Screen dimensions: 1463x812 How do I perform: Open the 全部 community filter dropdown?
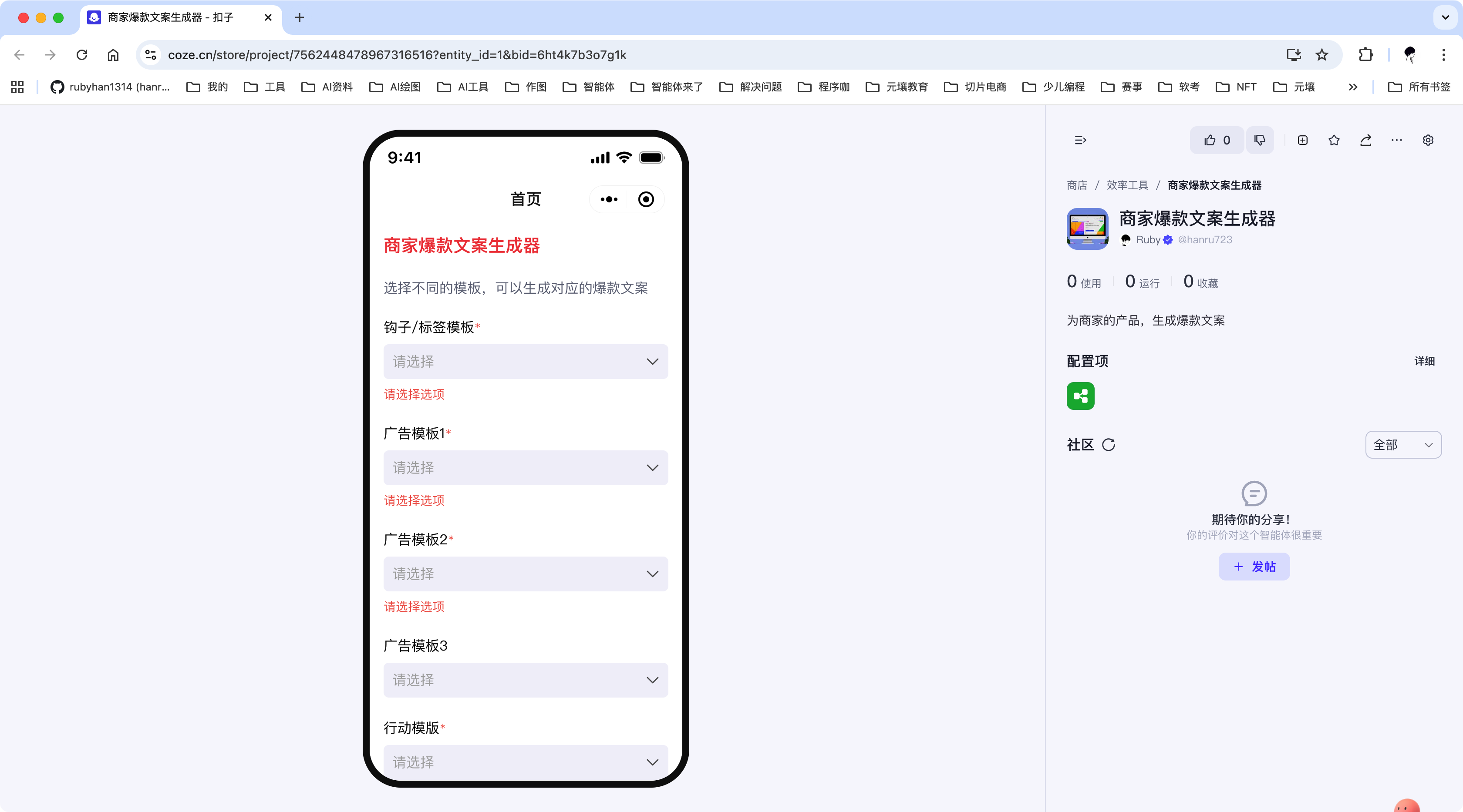[x=1403, y=445]
